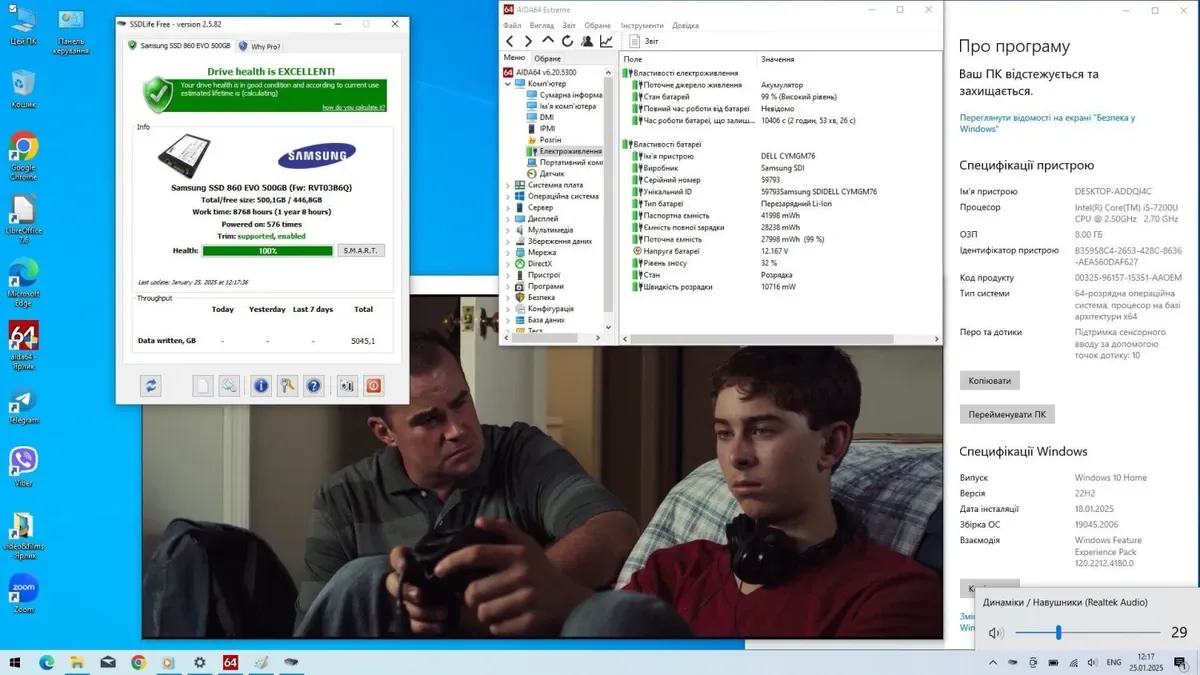Click the Звіт report toolbar button
The width and height of the screenshot is (1200, 675).
[643, 41]
